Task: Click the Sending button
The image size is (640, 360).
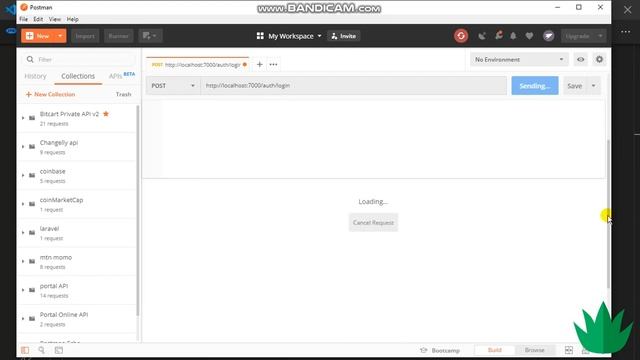Action: click(x=535, y=86)
